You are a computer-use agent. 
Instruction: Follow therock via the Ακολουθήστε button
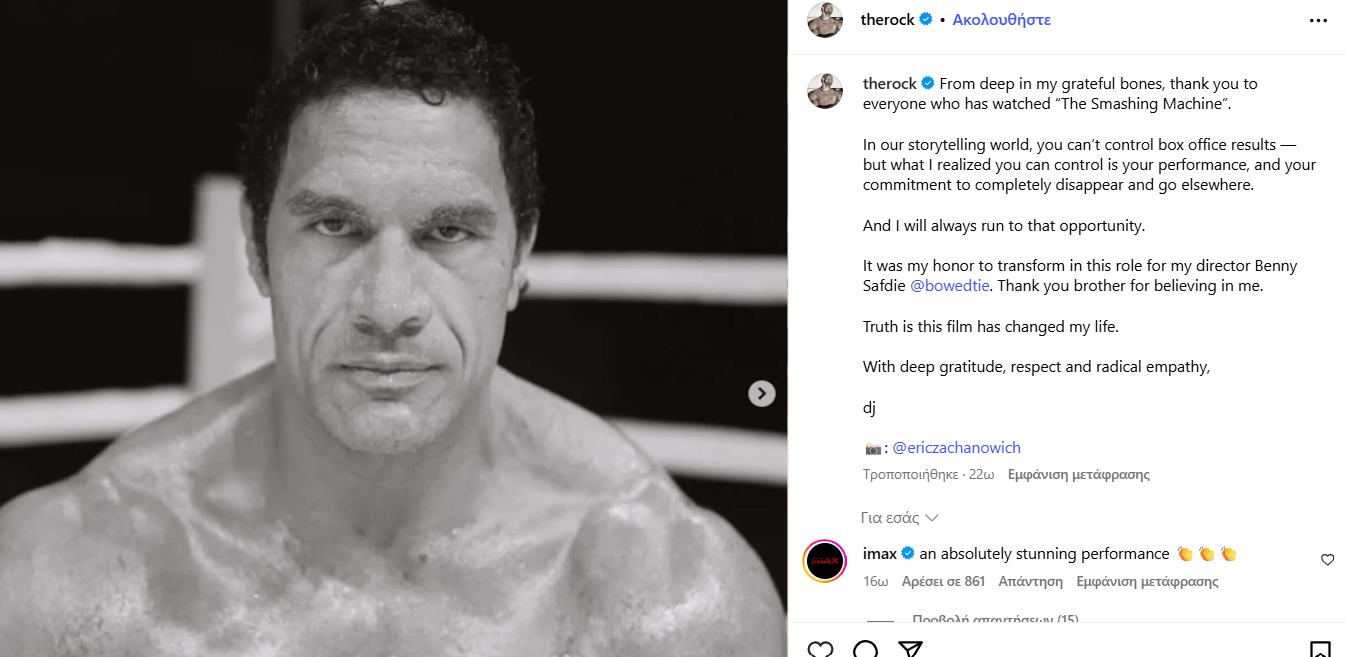tap(1001, 20)
